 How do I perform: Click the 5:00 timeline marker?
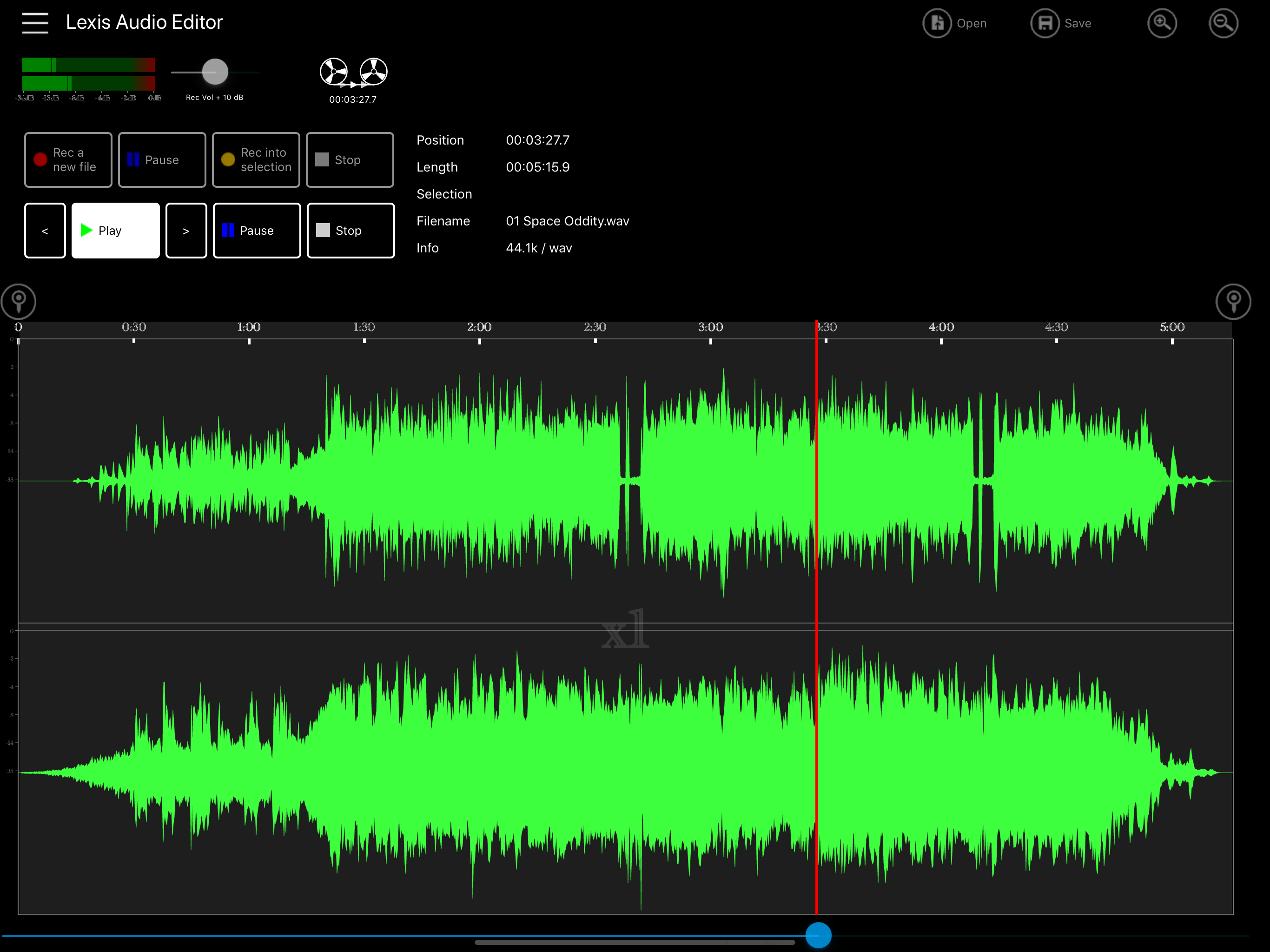(1172, 327)
